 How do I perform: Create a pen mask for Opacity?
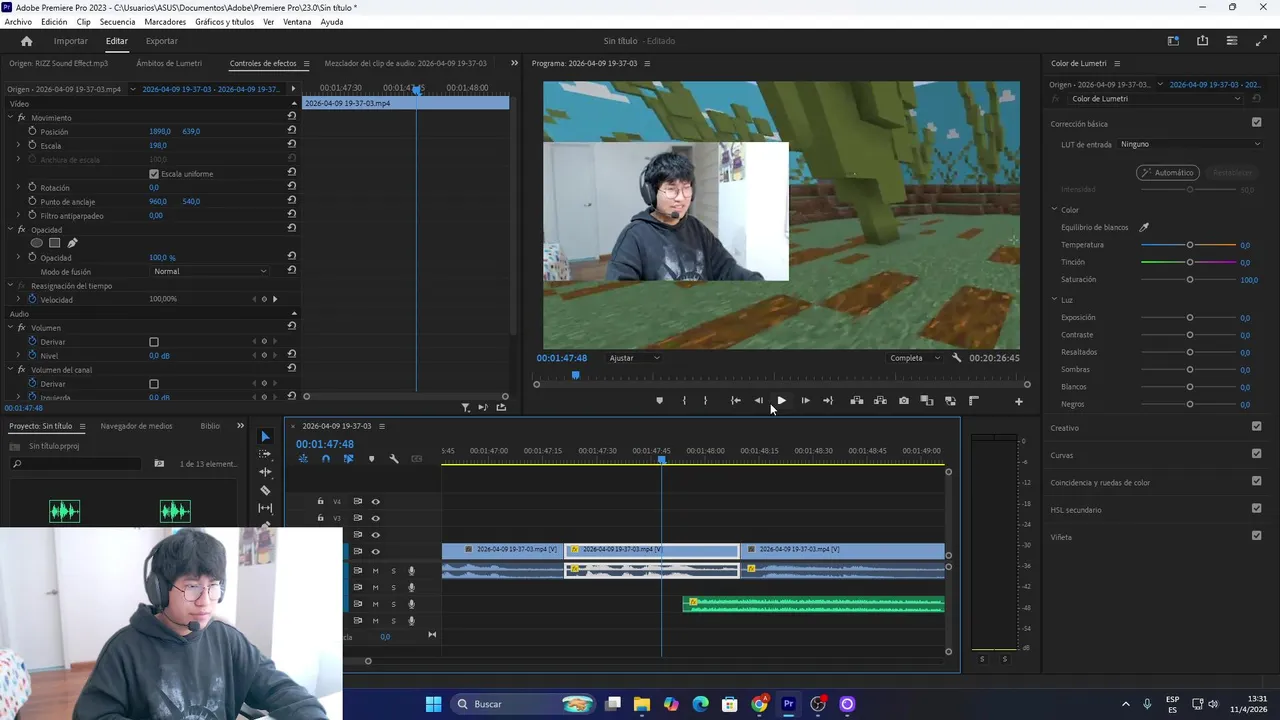(72, 243)
